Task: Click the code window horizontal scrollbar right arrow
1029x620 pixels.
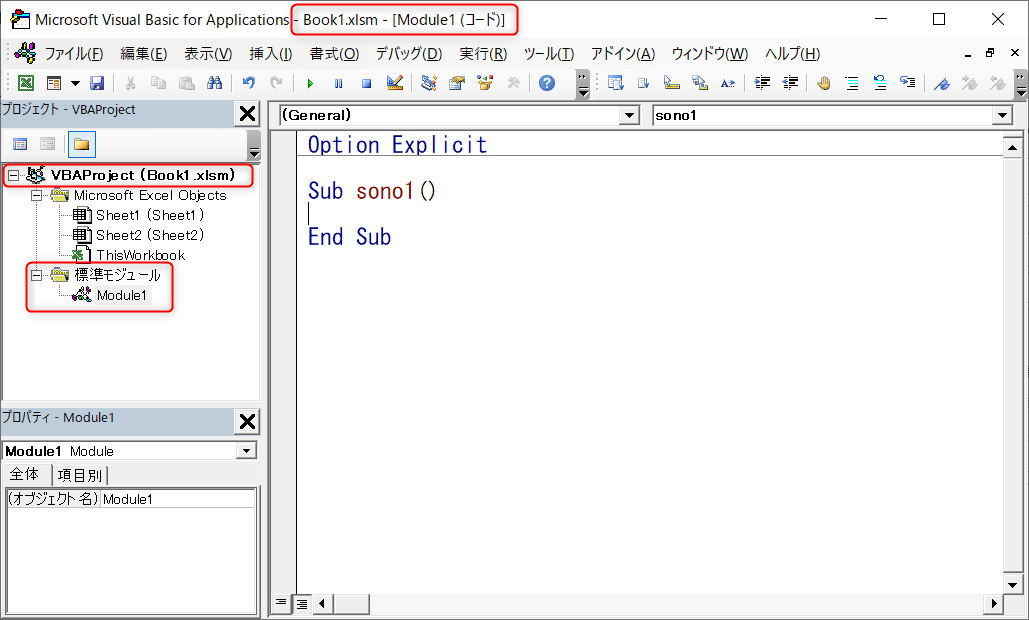Action: pos(994,603)
